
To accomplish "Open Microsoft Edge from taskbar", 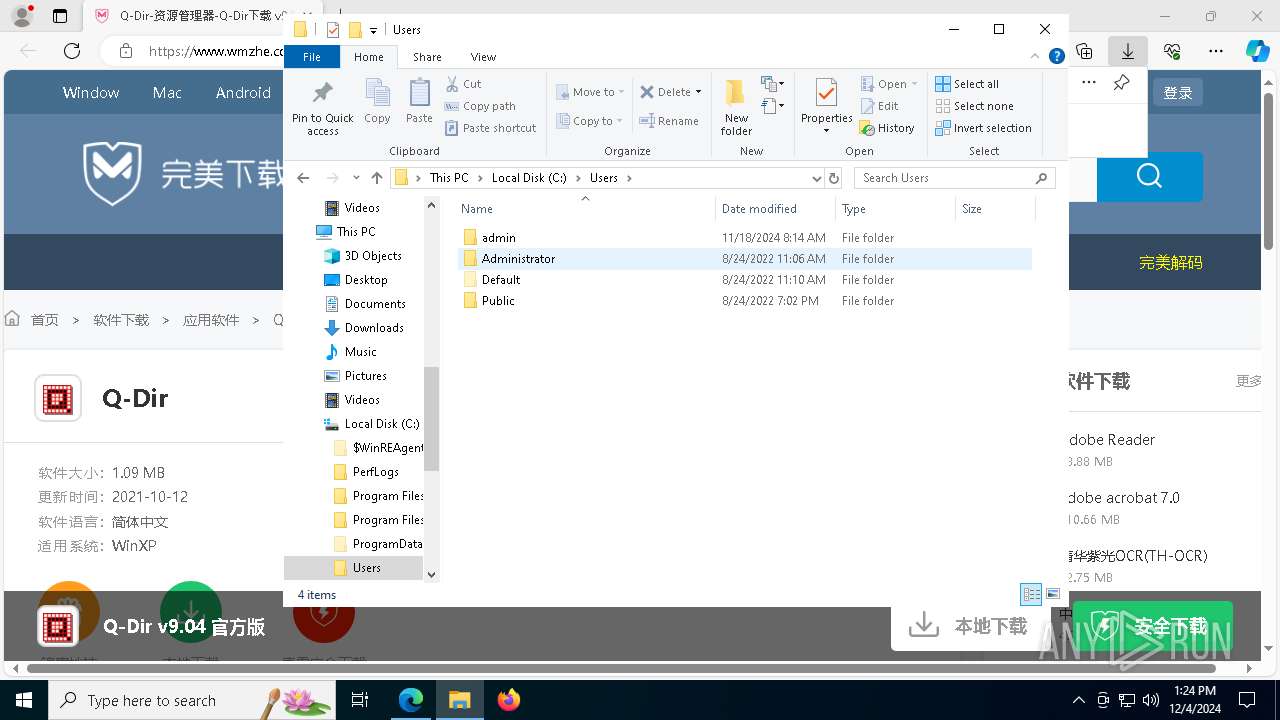I will click(x=411, y=700).
